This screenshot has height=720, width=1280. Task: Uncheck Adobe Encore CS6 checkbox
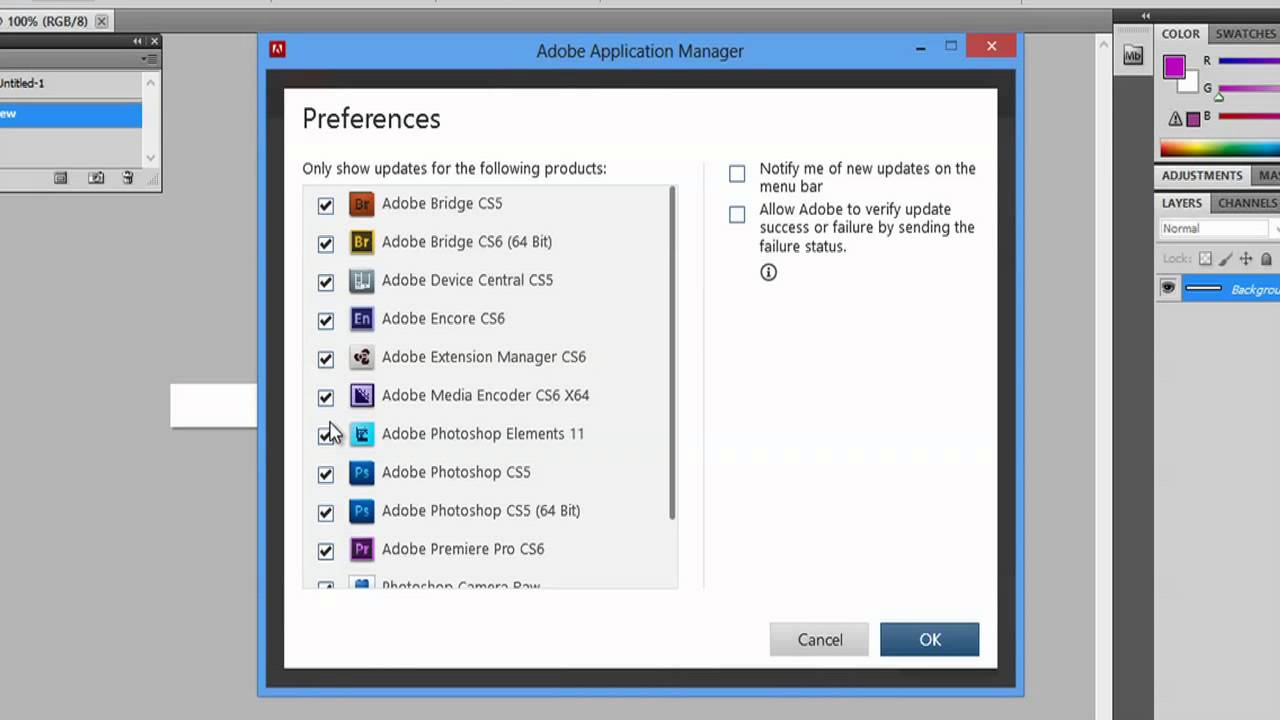(x=326, y=320)
